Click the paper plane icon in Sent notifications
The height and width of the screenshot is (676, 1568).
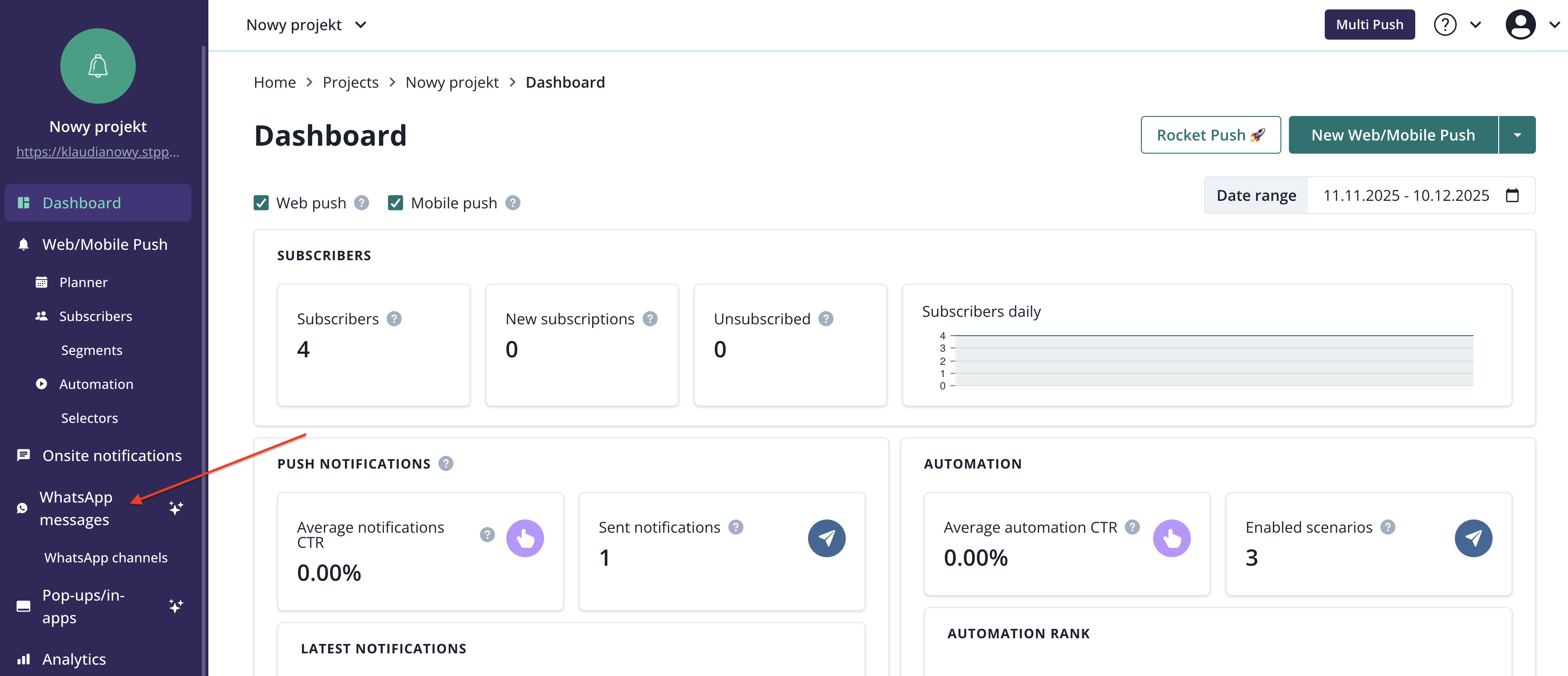[826, 538]
